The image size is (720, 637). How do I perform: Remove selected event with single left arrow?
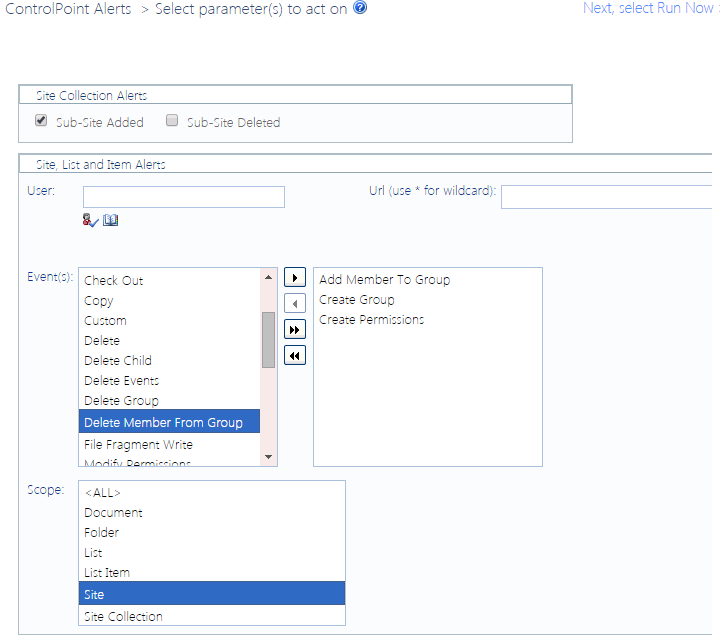coord(295,304)
